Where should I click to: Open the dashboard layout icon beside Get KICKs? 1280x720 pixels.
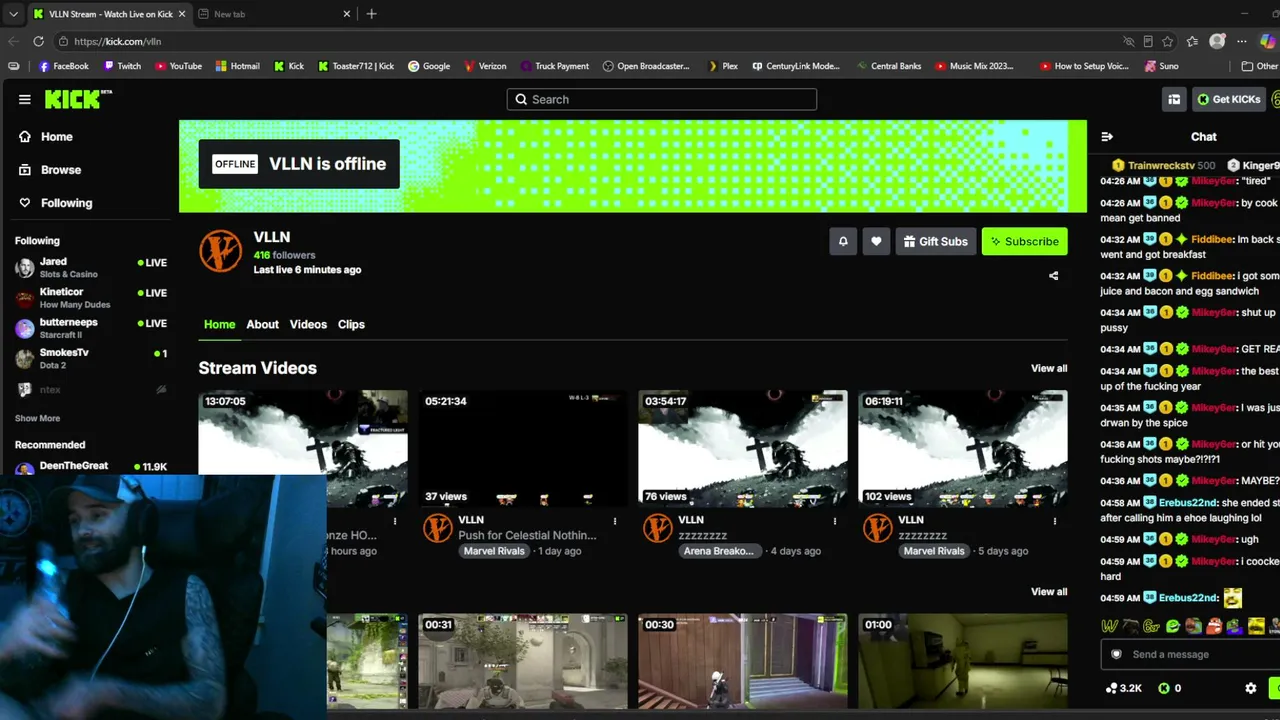coord(1174,99)
